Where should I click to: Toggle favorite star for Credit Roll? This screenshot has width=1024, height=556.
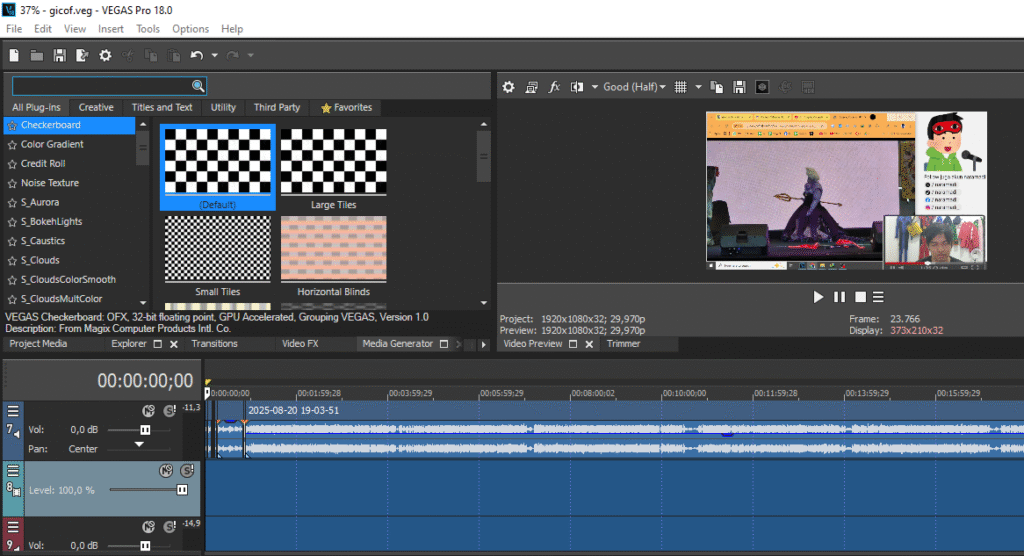(12, 164)
